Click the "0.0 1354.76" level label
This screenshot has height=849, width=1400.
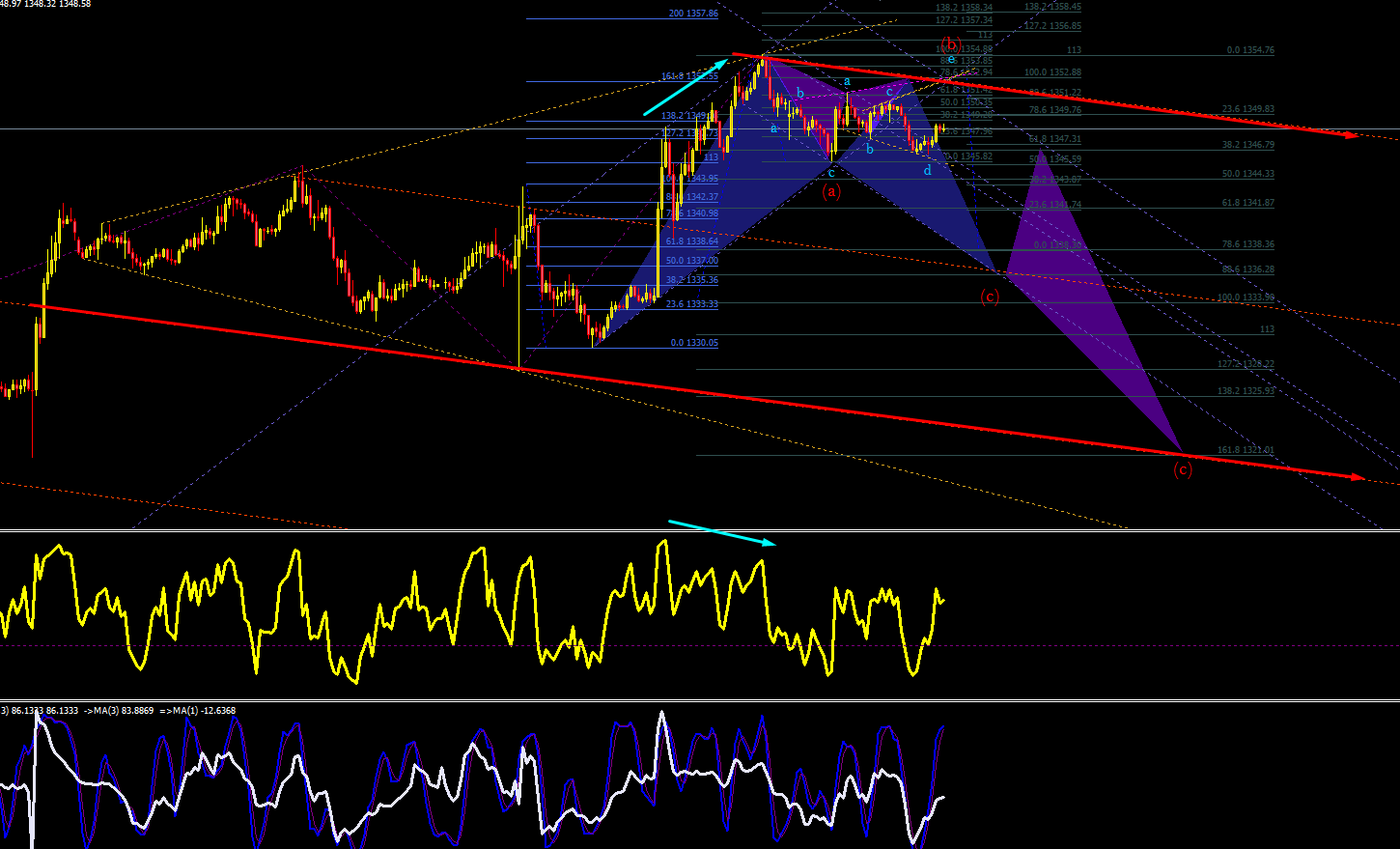coord(1250,50)
